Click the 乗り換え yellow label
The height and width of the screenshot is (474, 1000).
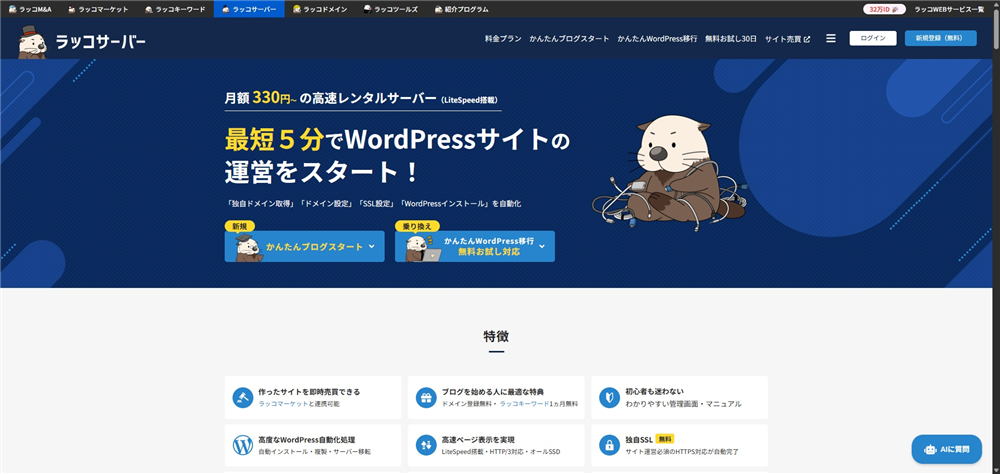coord(417,226)
